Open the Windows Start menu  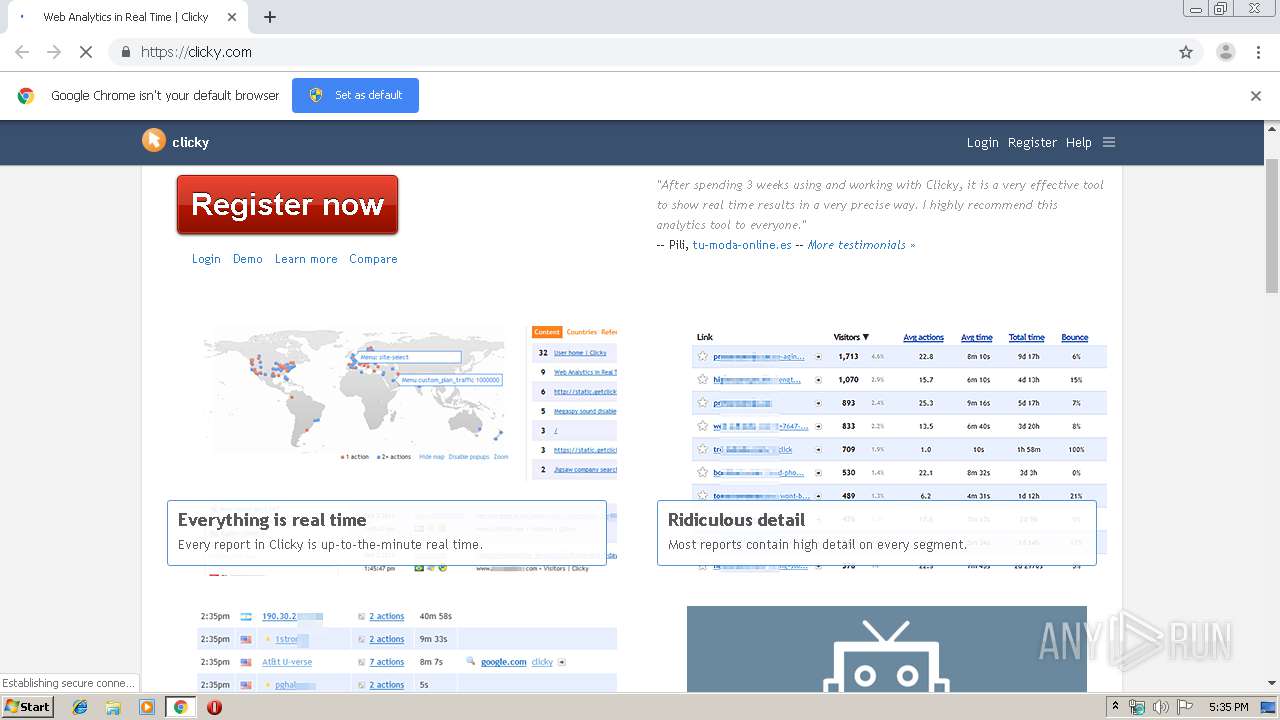27,707
